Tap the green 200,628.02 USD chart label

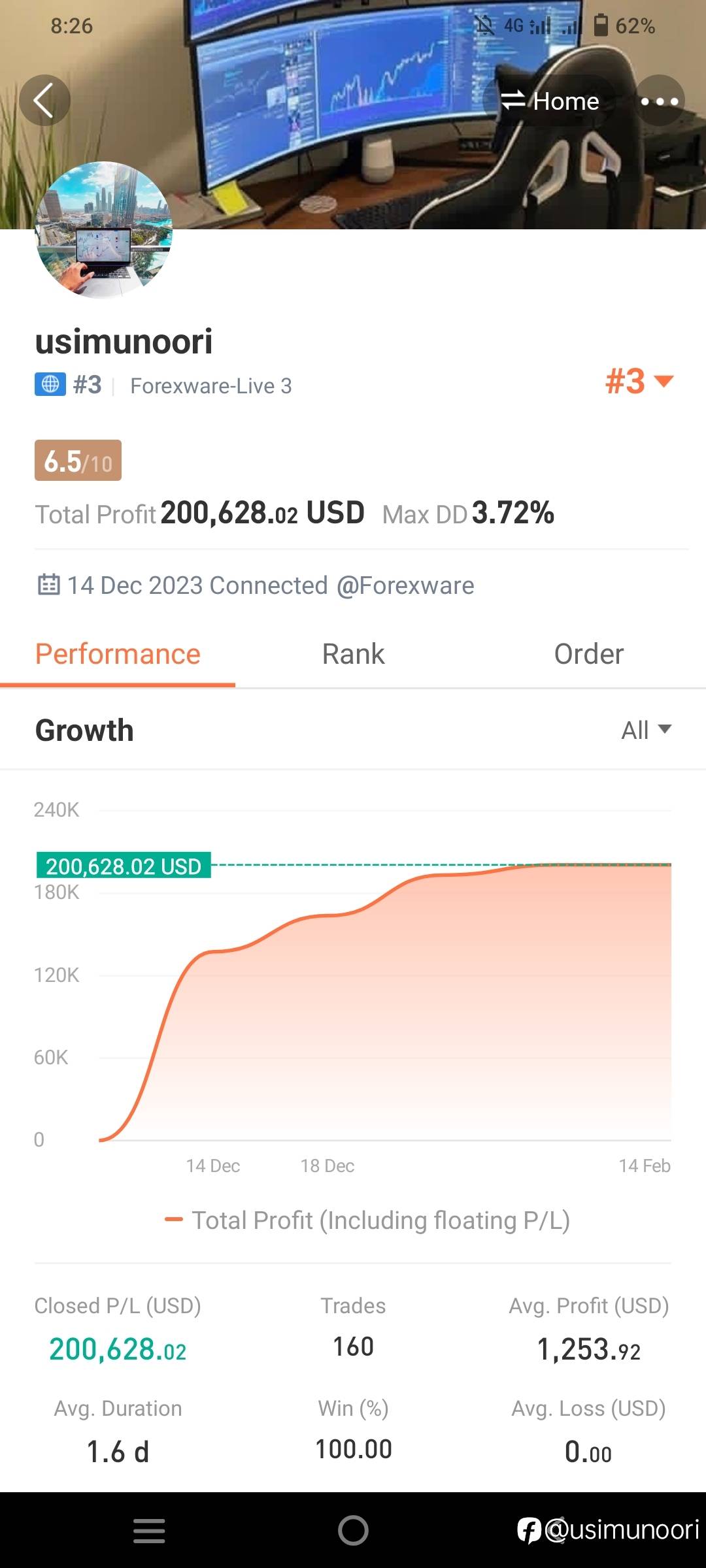pyautogui.click(x=124, y=866)
